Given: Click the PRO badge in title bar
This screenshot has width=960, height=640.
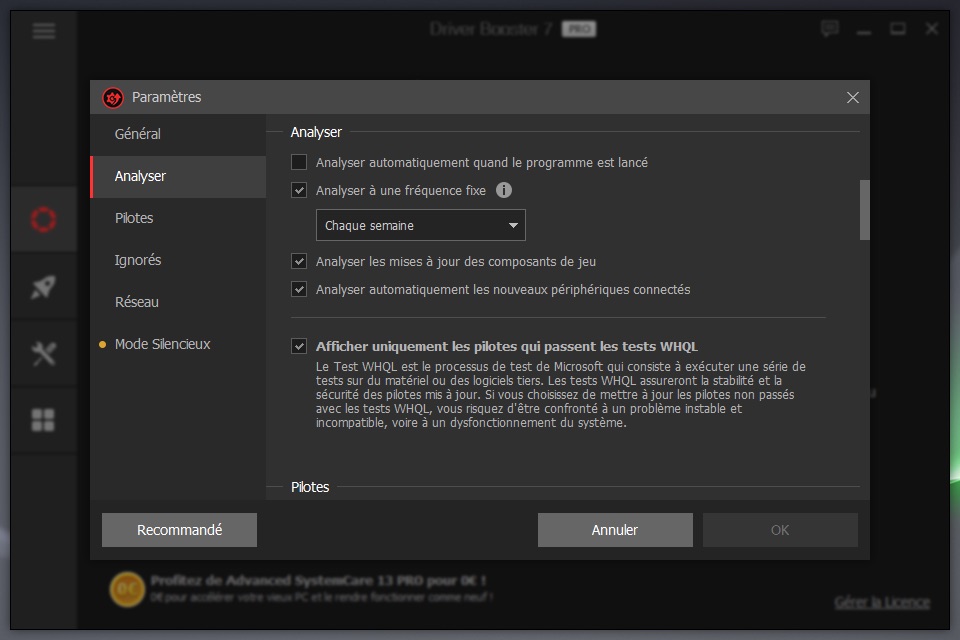Looking at the screenshot, I should [x=579, y=29].
